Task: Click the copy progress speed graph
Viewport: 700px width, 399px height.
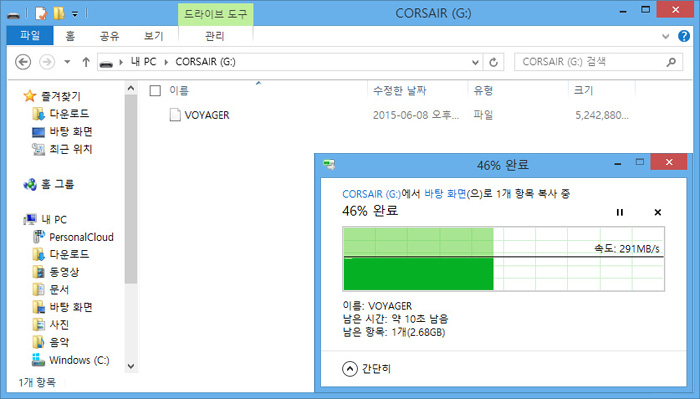Action: [x=504, y=259]
